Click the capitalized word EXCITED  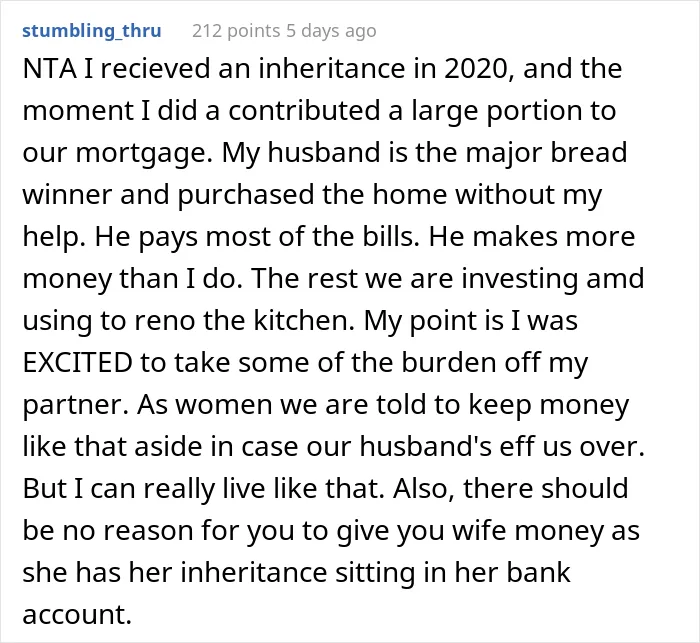coord(77,362)
